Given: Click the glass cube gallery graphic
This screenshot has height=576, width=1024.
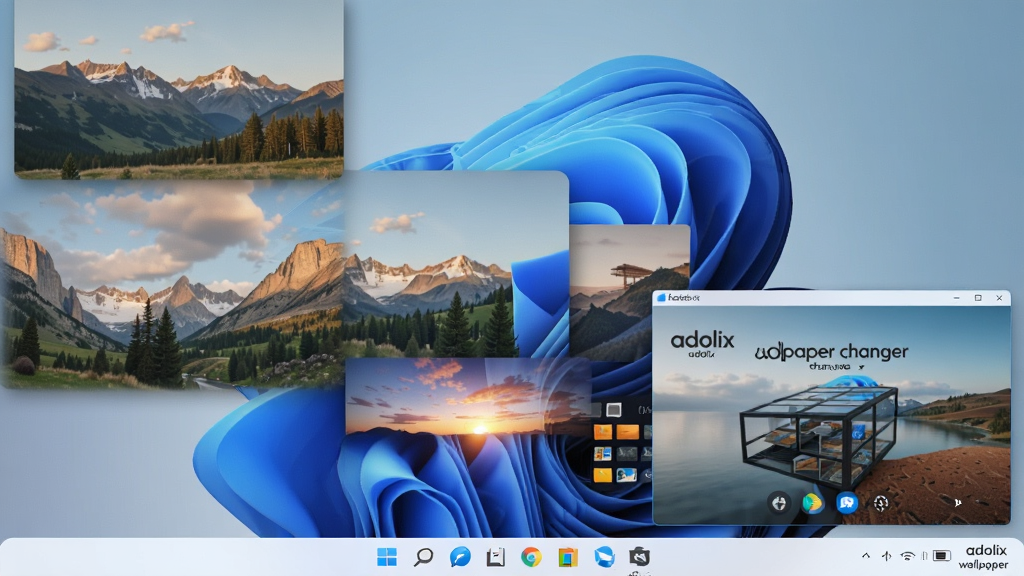Looking at the screenshot, I should coord(819,434).
